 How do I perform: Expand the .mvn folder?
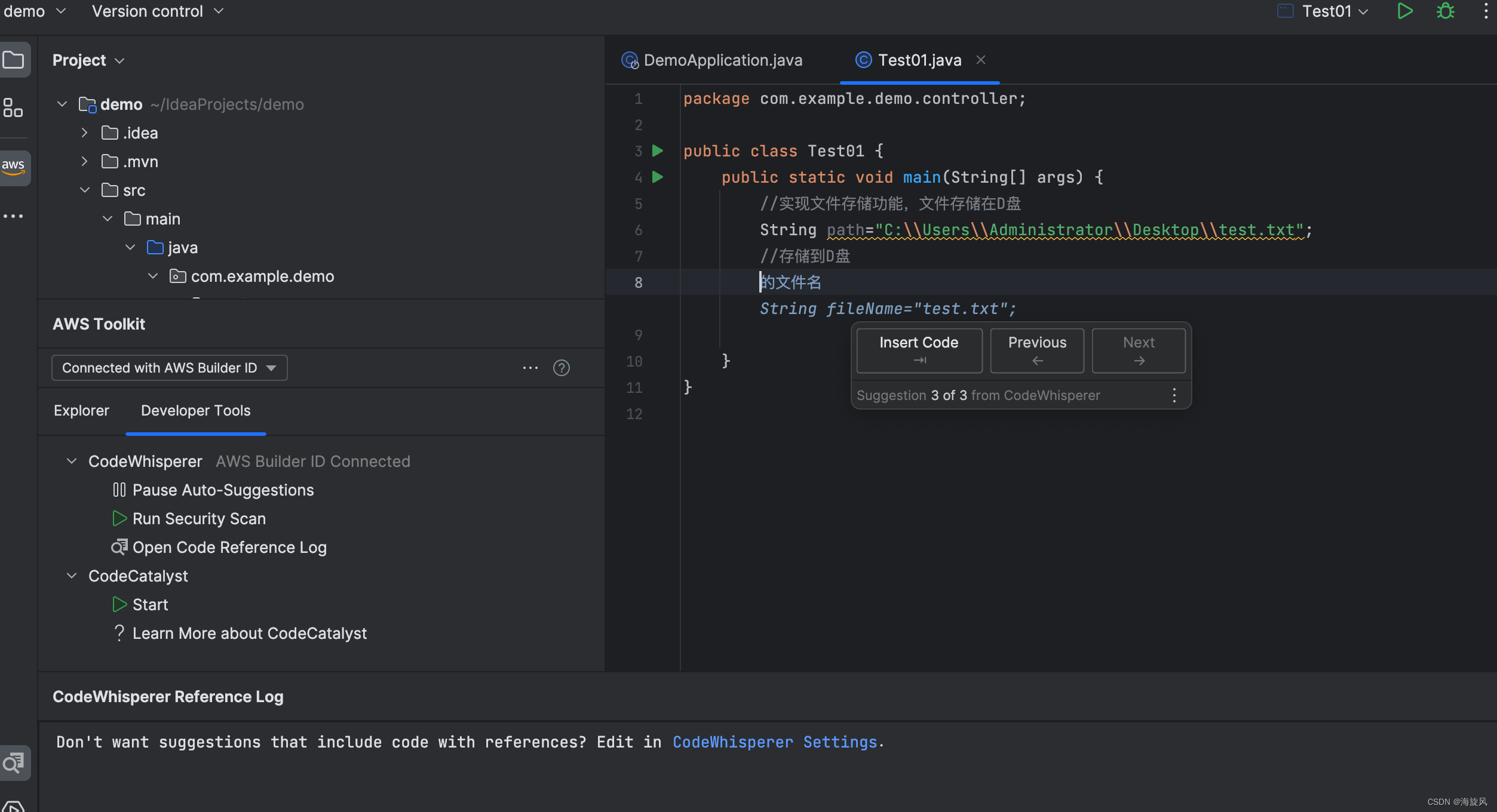click(x=84, y=162)
